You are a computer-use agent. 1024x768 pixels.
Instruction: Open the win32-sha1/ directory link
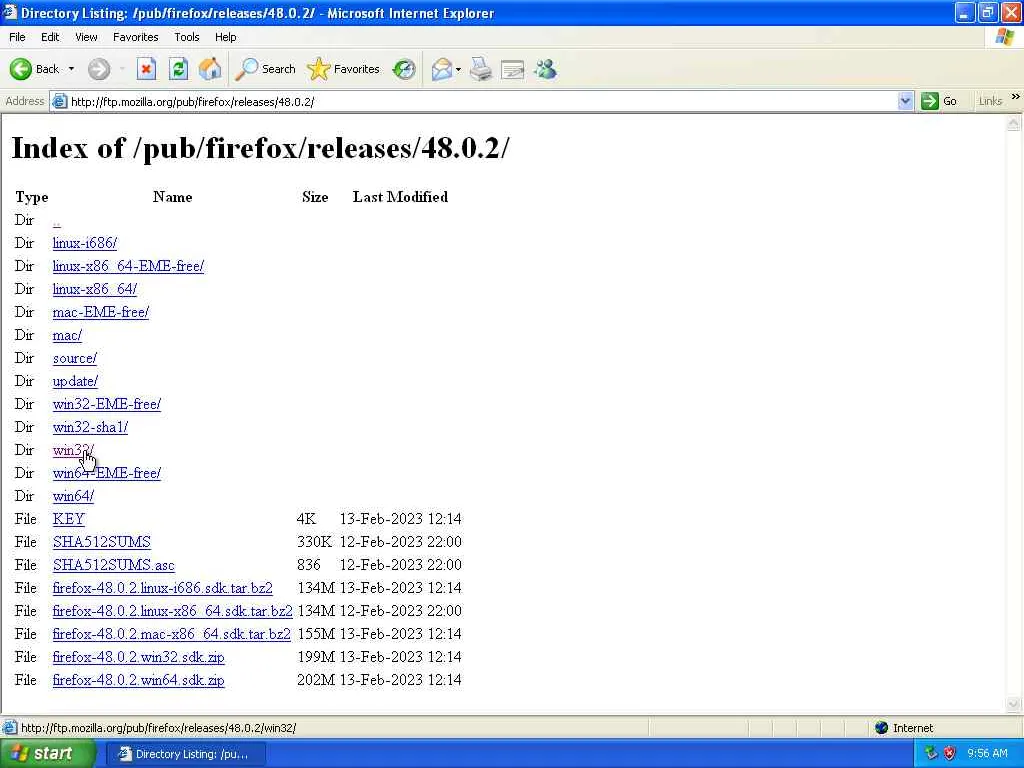coord(90,427)
